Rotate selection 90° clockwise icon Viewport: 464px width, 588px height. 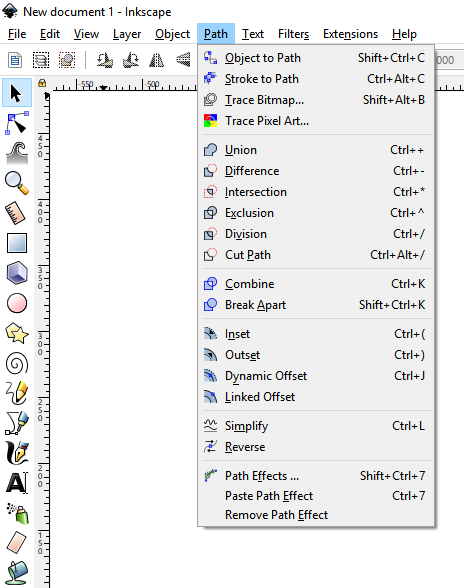point(131,60)
